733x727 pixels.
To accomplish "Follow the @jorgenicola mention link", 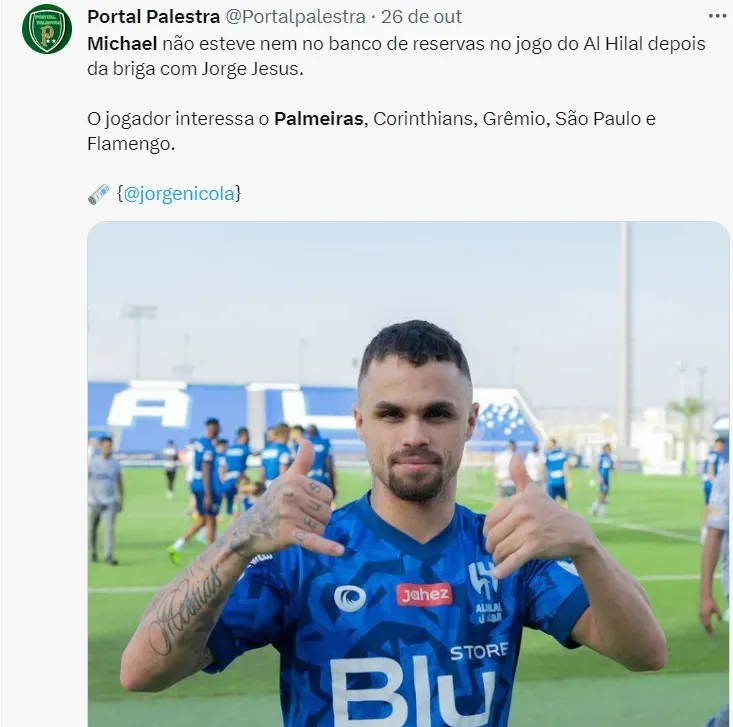I will 179,193.
